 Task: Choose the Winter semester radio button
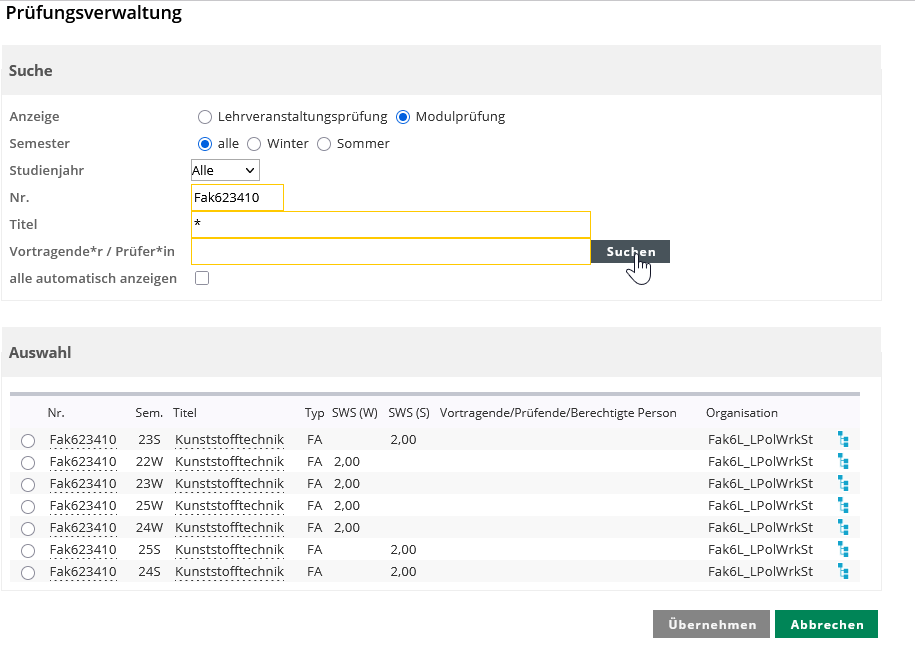(254, 143)
